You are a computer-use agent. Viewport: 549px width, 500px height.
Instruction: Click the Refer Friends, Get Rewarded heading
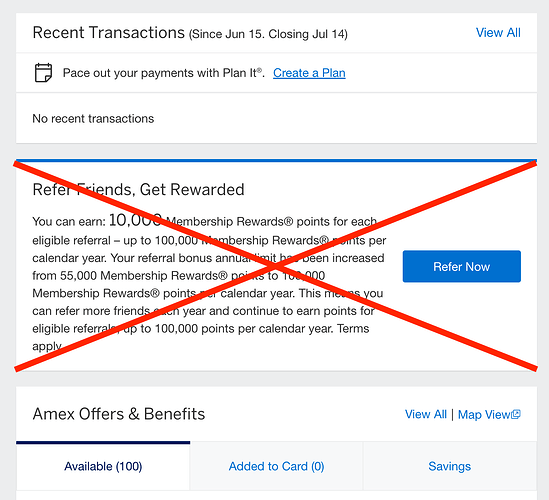[138, 189]
